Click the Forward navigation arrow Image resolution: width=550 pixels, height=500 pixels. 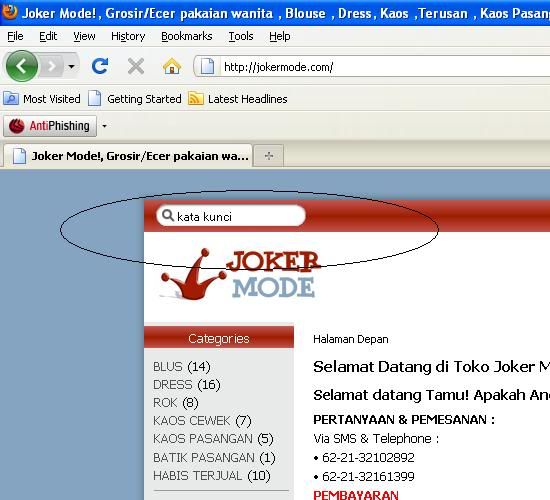(x=52, y=66)
